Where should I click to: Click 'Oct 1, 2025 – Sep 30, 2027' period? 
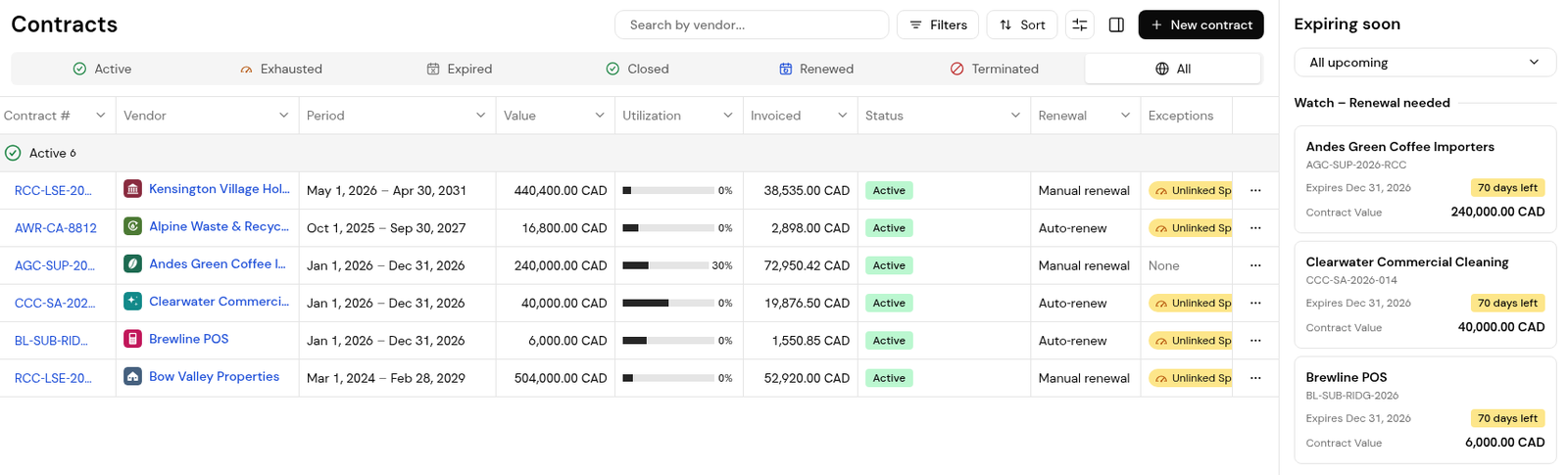pyautogui.click(x=386, y=228)
